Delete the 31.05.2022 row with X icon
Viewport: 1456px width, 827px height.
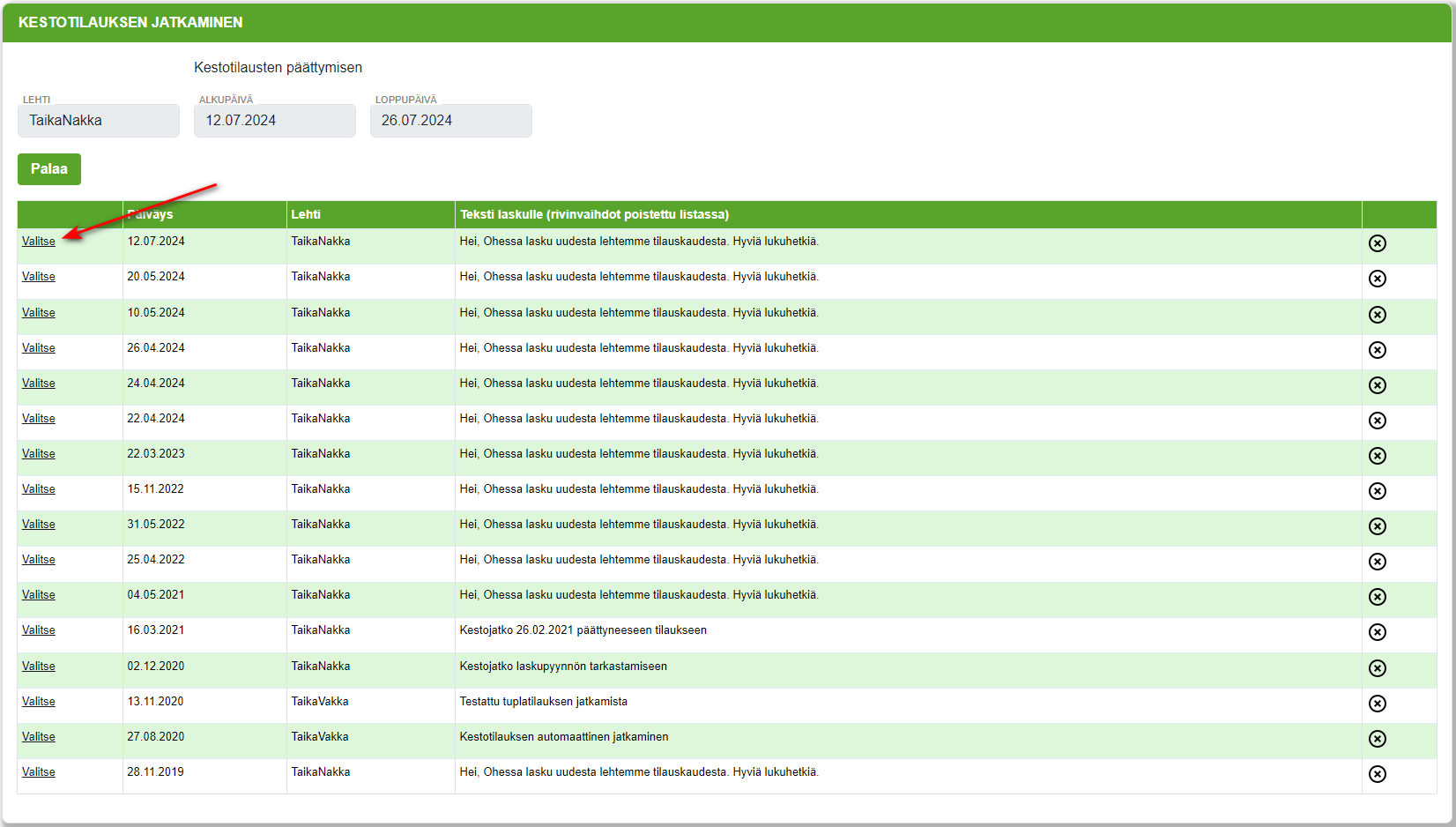[1377, 526]
